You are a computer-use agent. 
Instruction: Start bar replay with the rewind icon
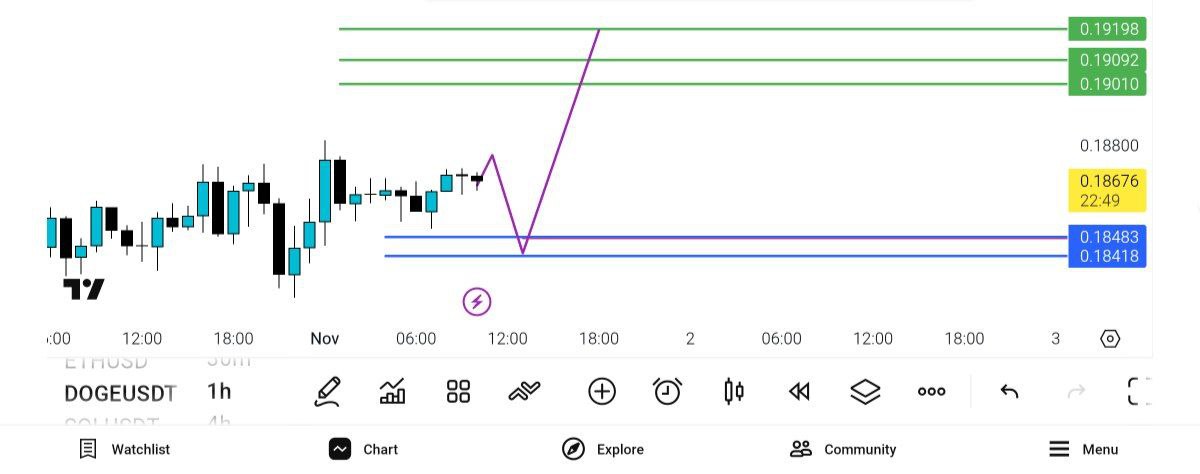799,392
